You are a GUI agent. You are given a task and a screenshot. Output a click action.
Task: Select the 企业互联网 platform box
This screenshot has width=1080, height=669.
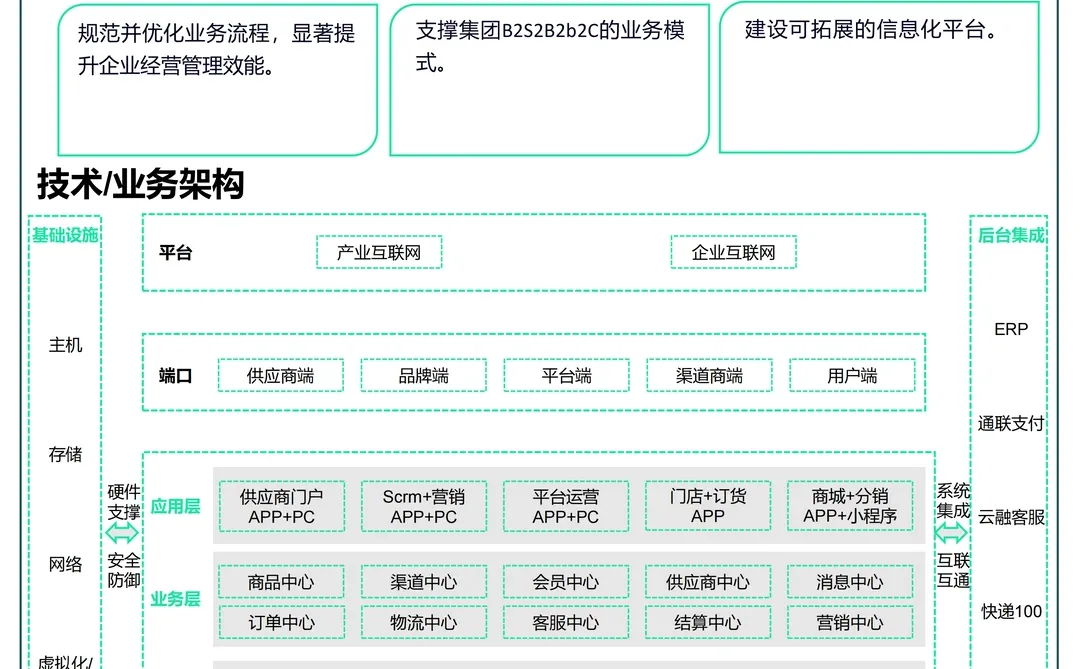732,252
